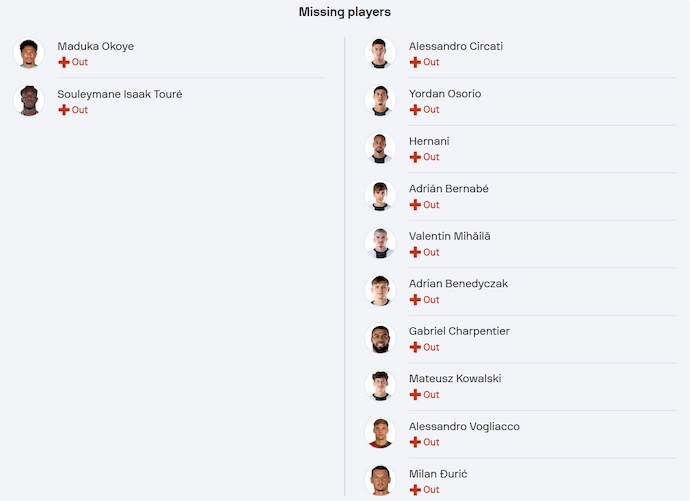Select Yordan Osorio's name link
690x501 pixels.
point(444,94)
